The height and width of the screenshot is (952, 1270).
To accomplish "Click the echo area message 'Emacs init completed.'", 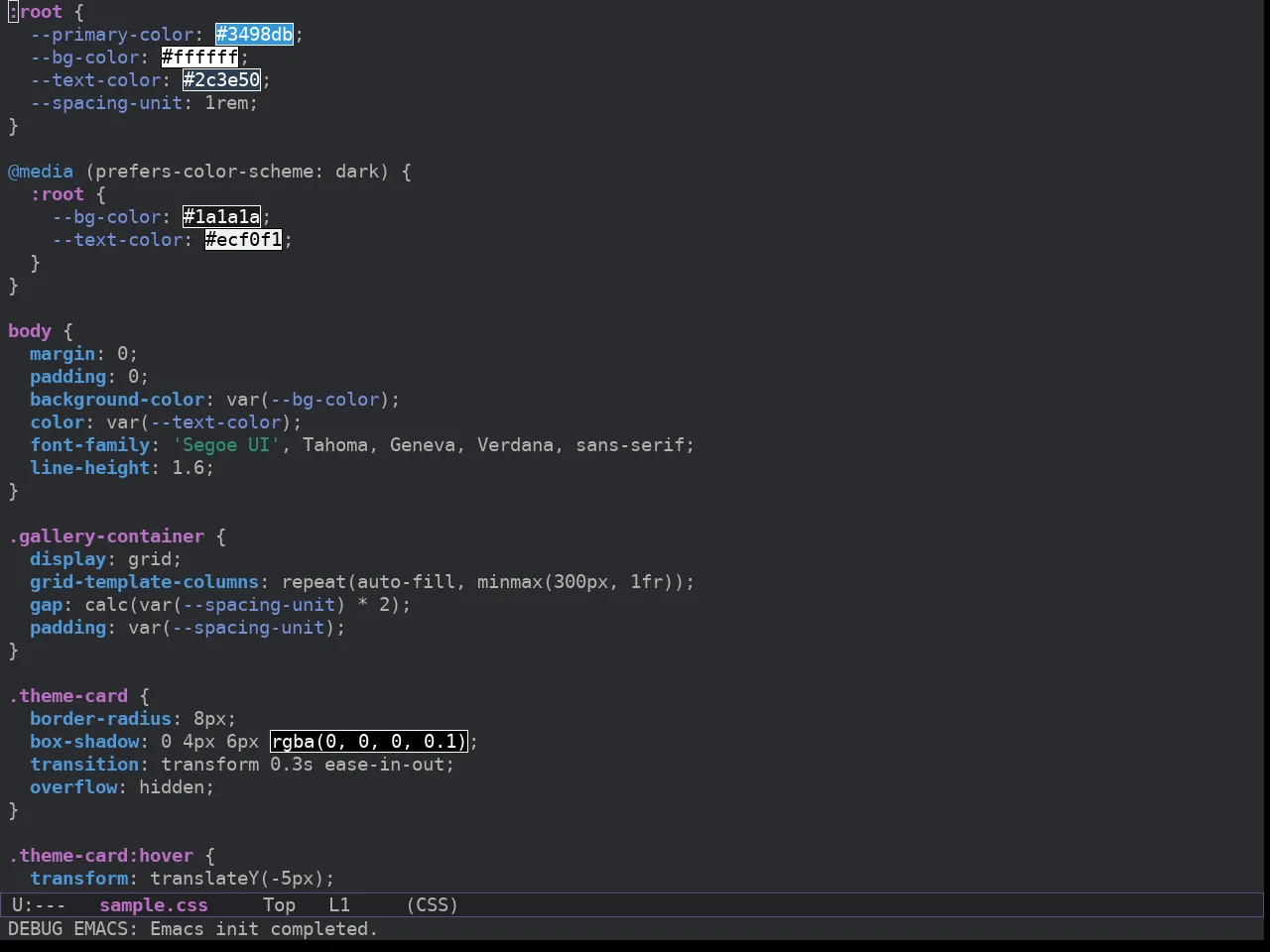I will coord(264,929).
